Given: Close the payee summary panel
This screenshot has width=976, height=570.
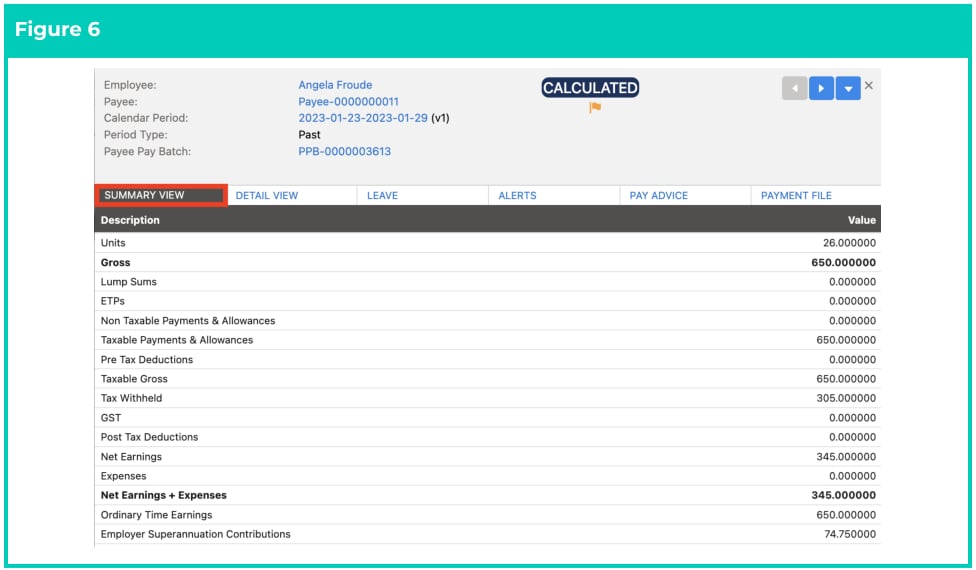Looking at the screenshot, I should coord(869,85).
